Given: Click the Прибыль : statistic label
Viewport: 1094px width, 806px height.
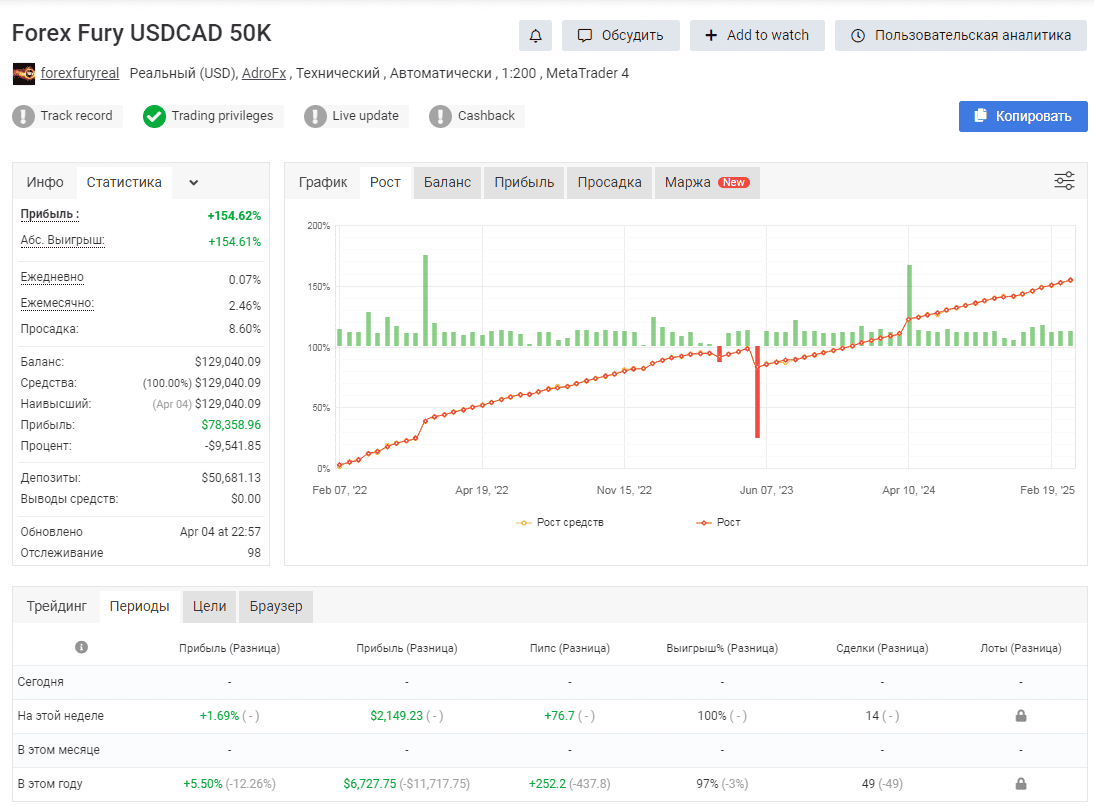Looking at the screenshot, I should tap(50, 215).
